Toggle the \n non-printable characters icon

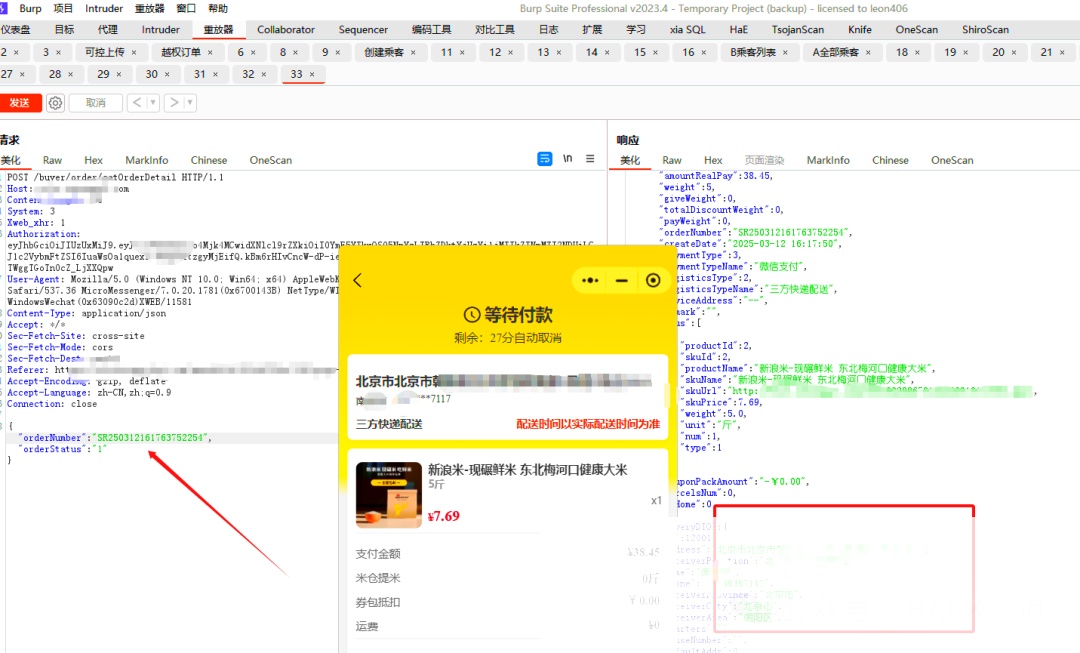pos(568,158)
